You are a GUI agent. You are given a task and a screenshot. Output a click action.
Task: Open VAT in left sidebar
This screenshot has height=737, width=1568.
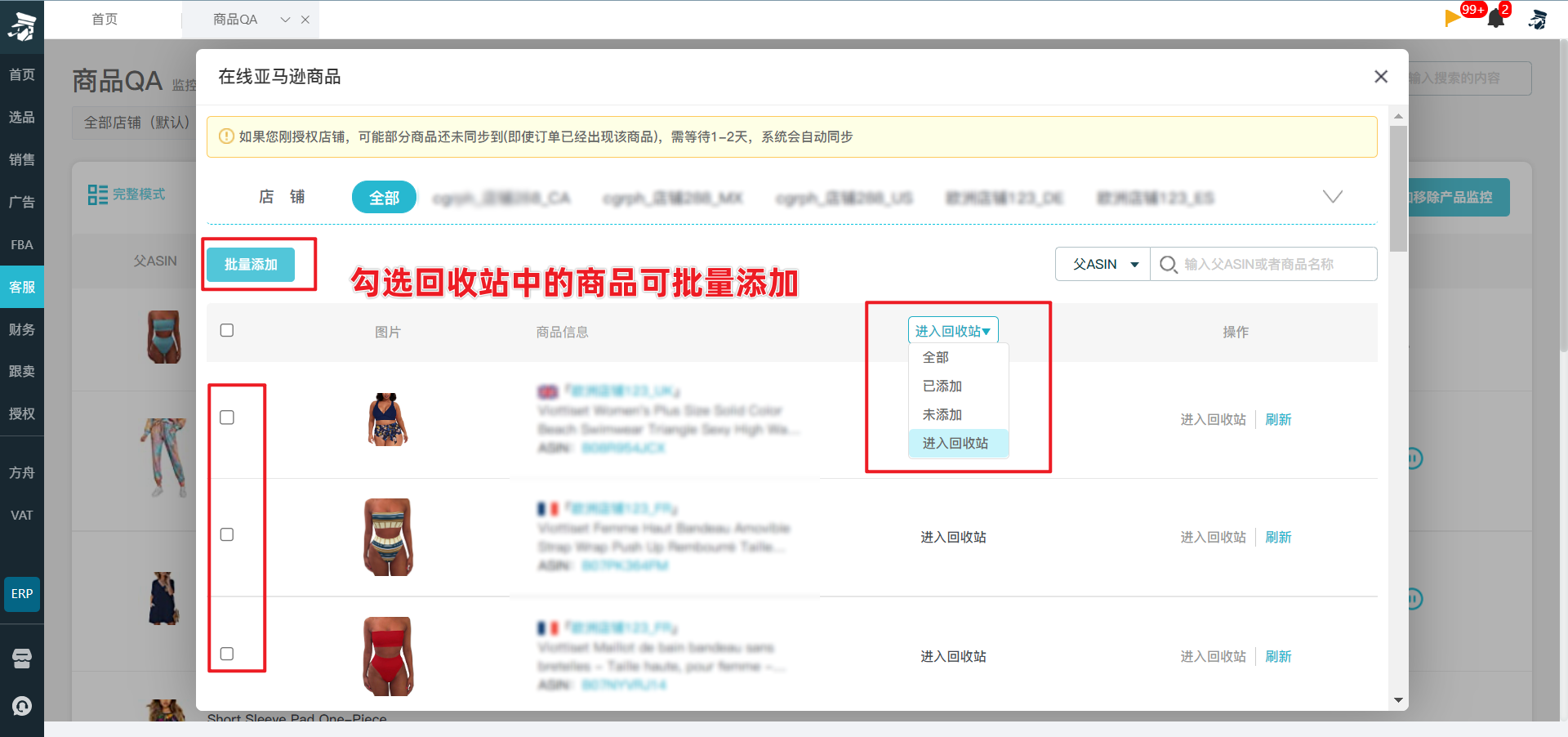[22, 516]
